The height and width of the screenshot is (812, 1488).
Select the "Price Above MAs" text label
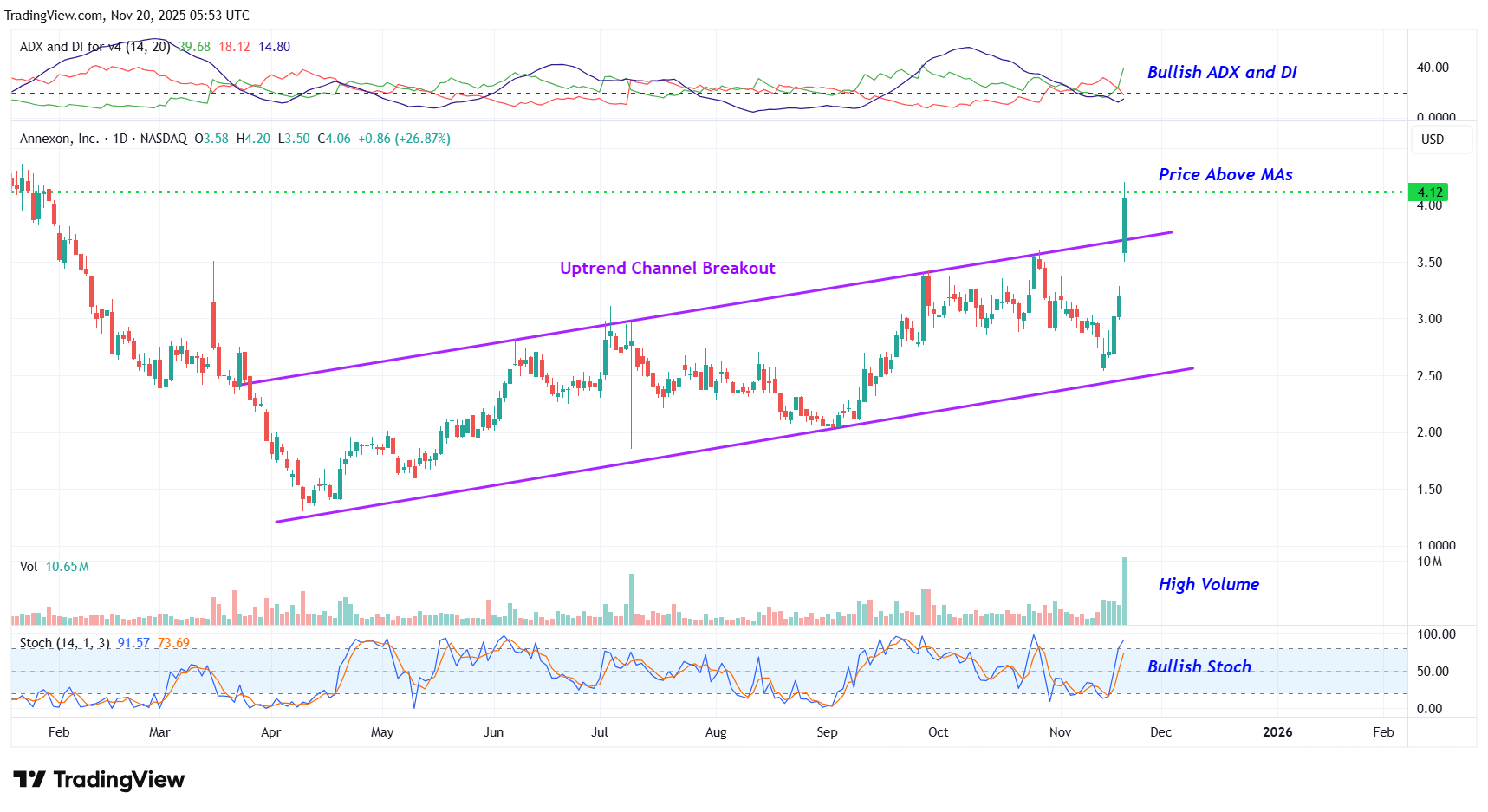coord(1225,175)
